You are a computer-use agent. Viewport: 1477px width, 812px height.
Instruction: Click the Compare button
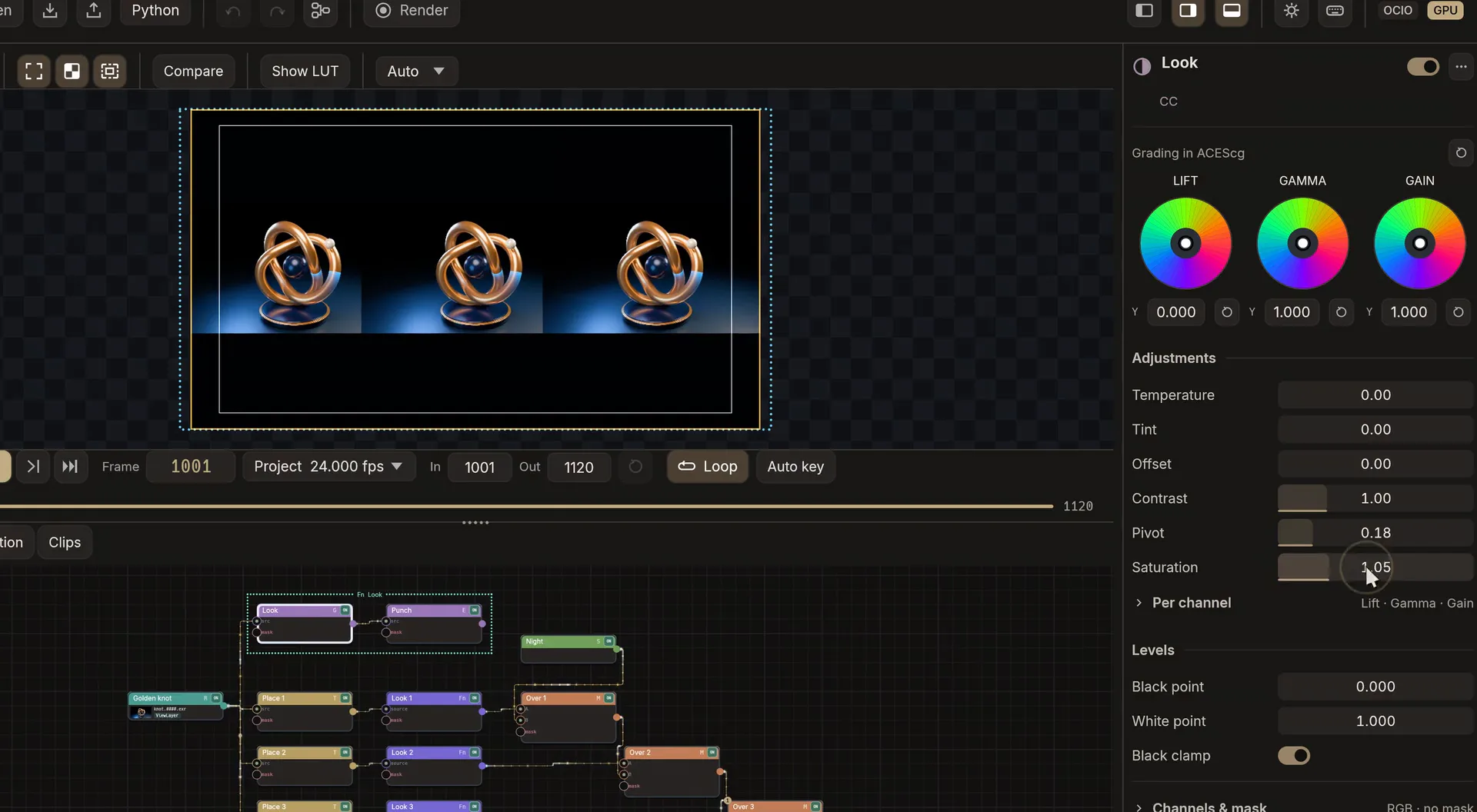(x=193, y=72)
